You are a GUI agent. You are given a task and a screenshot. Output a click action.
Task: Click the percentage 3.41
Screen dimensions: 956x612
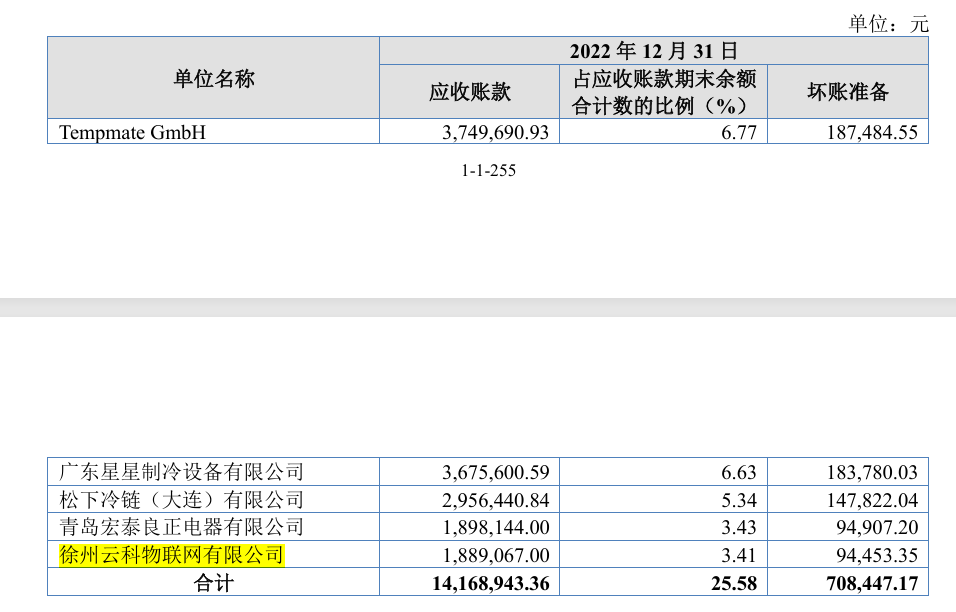point(738,555)
